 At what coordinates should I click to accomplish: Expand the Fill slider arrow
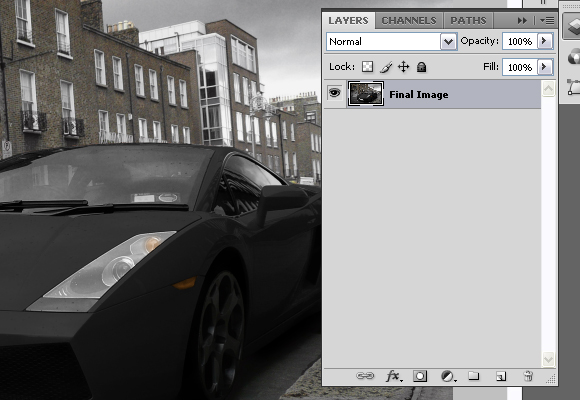pos(545,67)
